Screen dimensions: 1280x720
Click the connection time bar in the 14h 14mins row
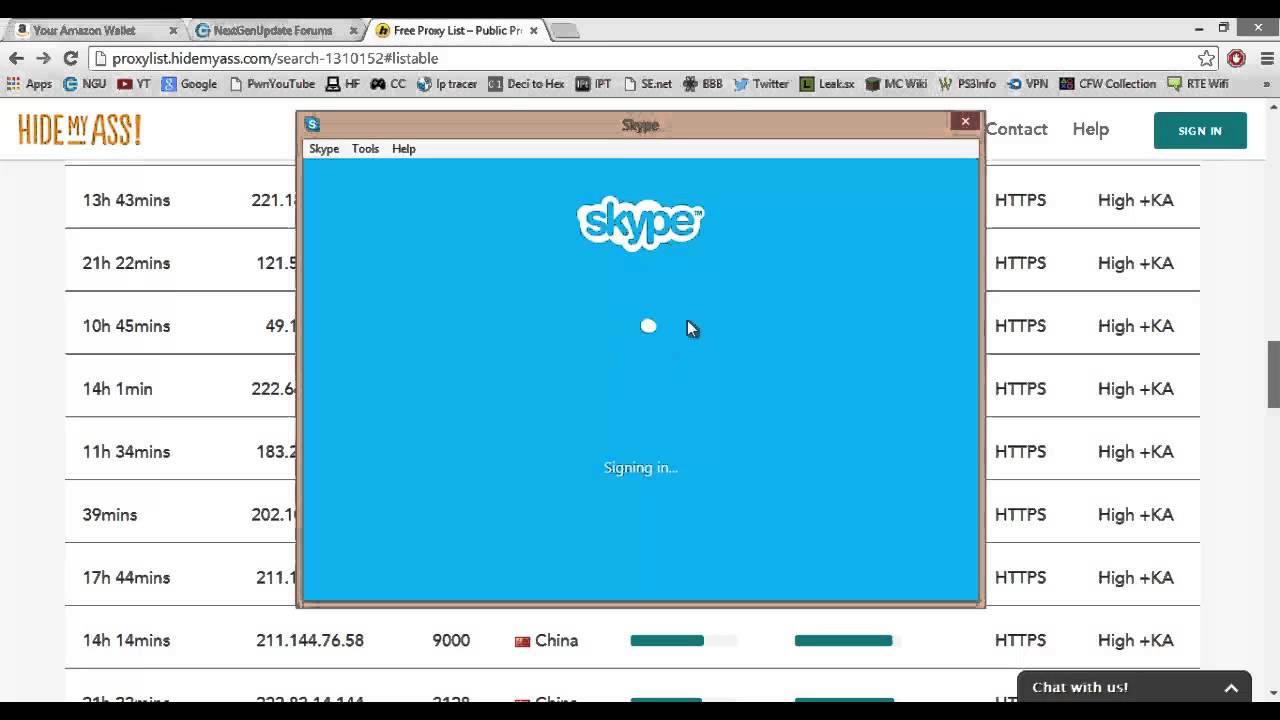coord(847,641)
